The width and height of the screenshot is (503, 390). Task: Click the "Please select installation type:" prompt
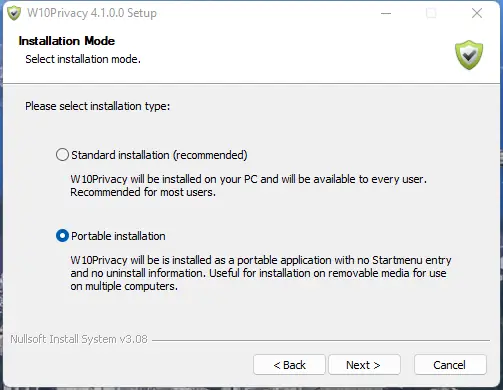point(98,106)
